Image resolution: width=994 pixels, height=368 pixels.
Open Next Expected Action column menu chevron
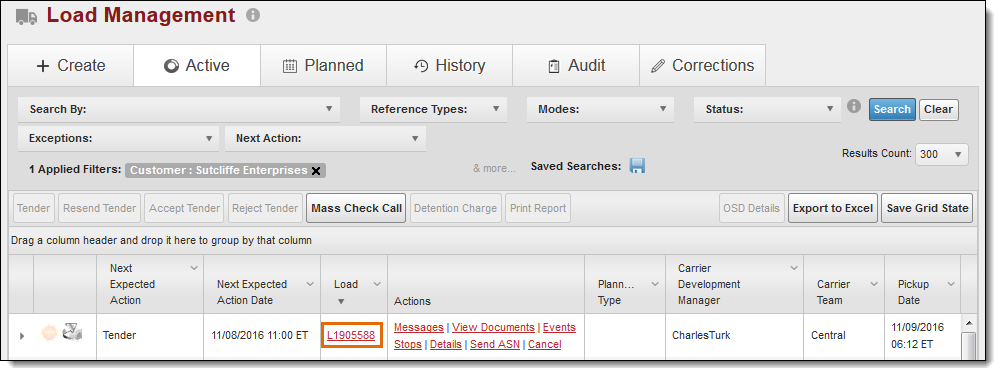coord(194,269)
